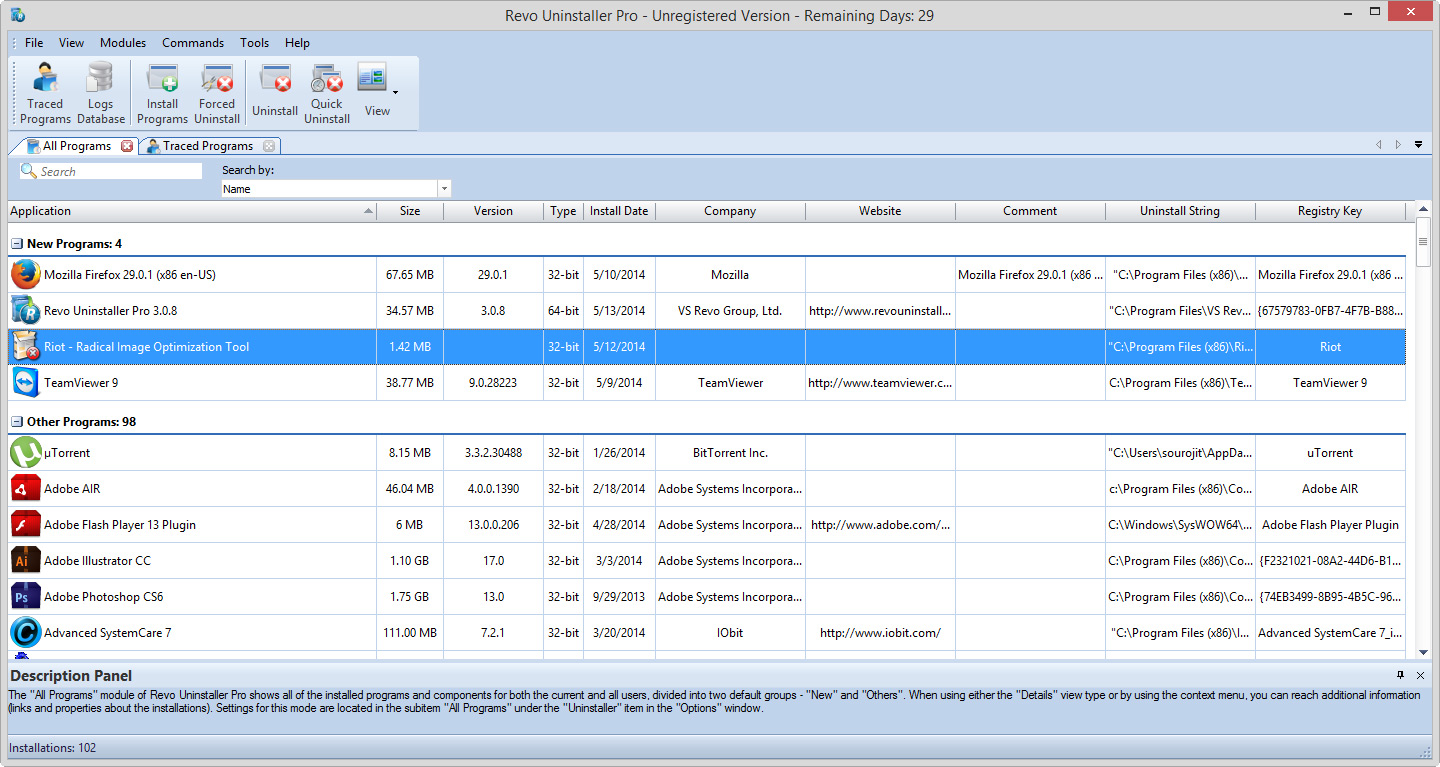
Task: Click the teamviewer website cell
Action: (x=880, y=382)
